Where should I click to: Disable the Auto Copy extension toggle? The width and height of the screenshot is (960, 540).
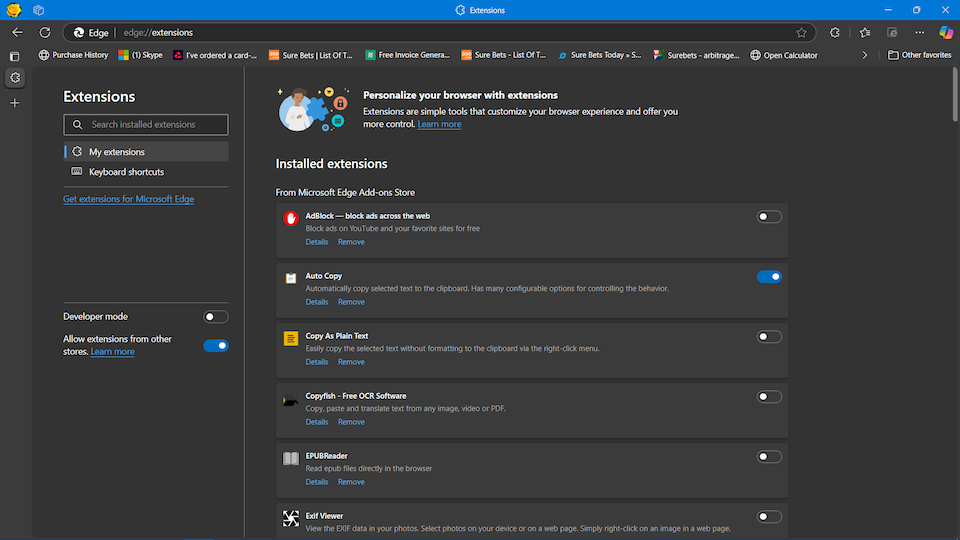(x=769, y=277)
